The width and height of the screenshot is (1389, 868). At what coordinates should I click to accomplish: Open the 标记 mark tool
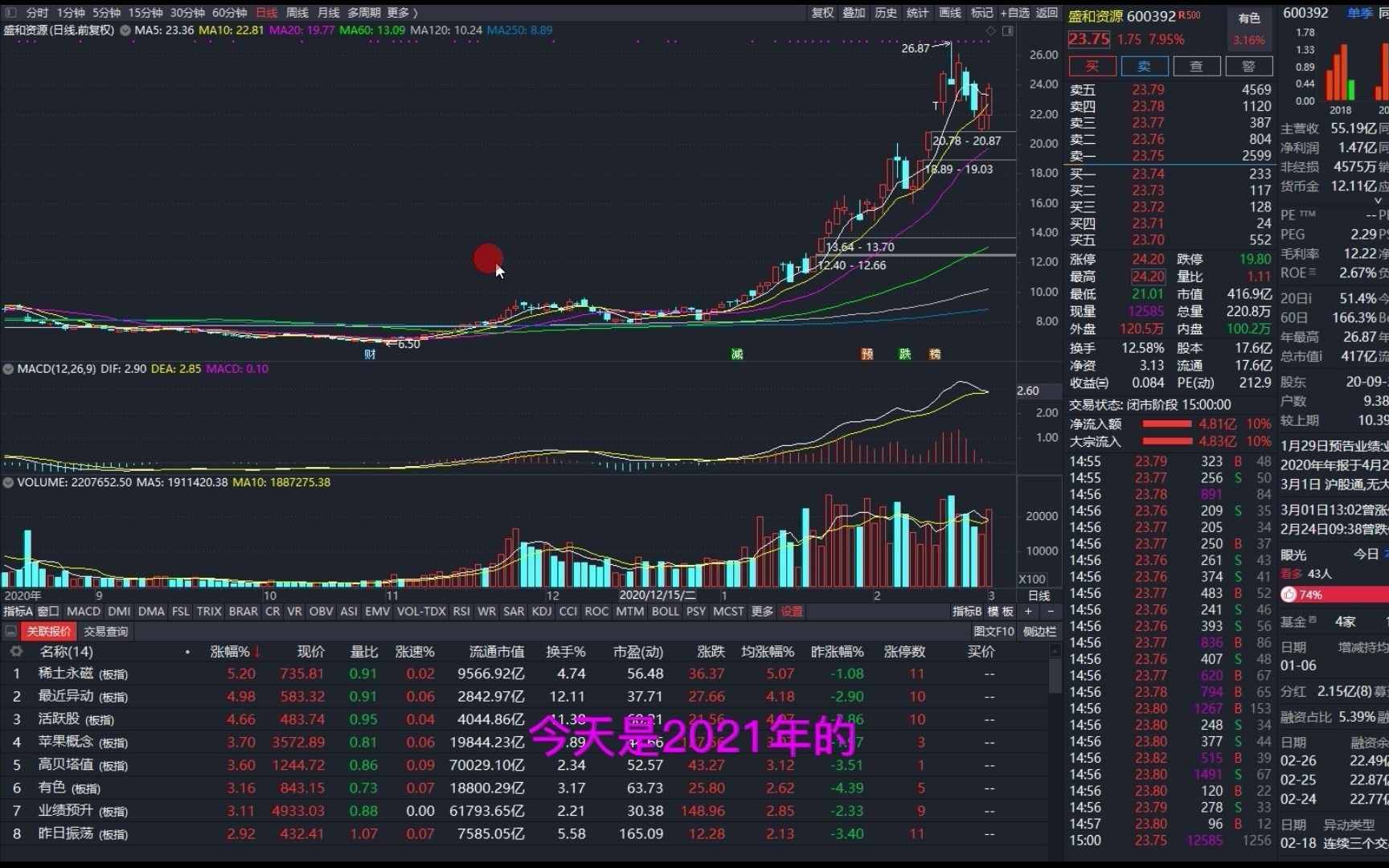click(981, 13)
